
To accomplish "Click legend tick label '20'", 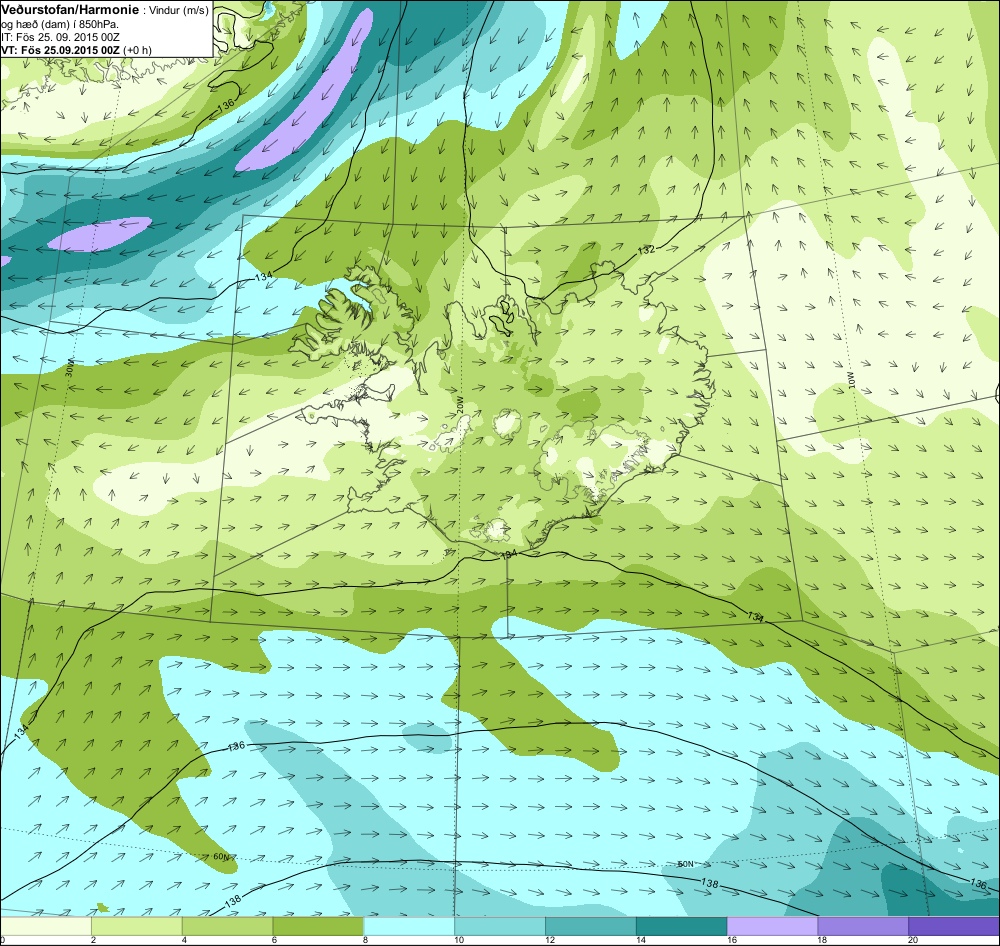I will click(913, 940).
